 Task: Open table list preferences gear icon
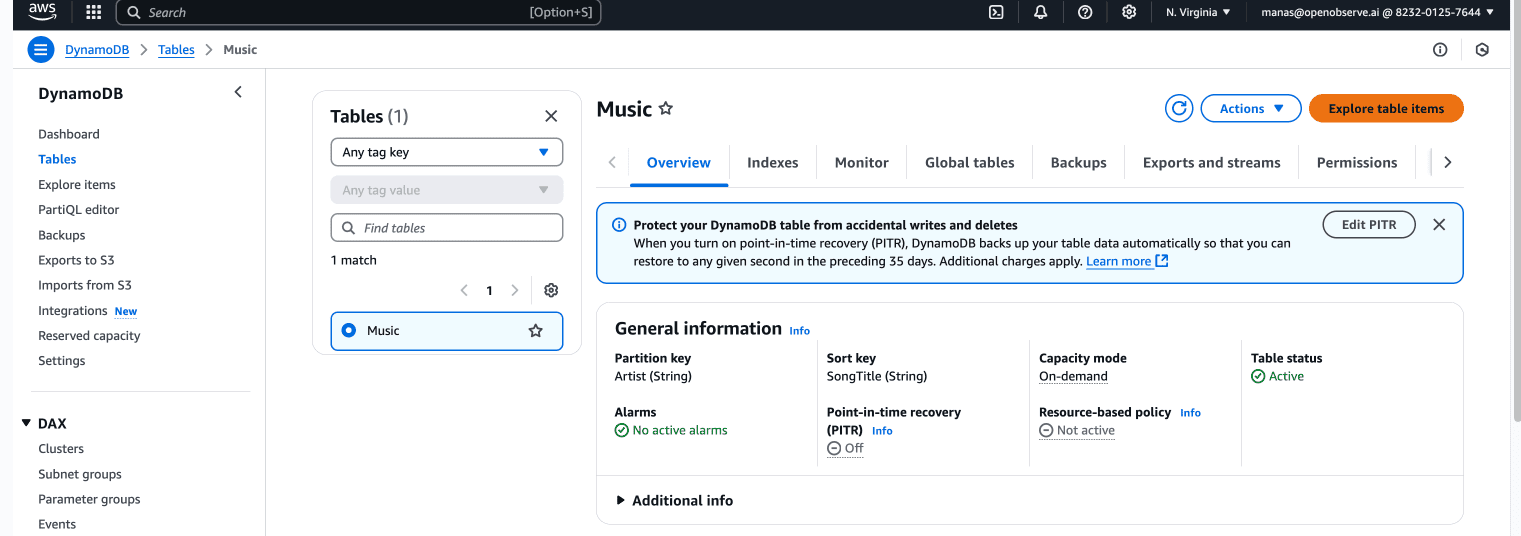click(x=551, y=291)
